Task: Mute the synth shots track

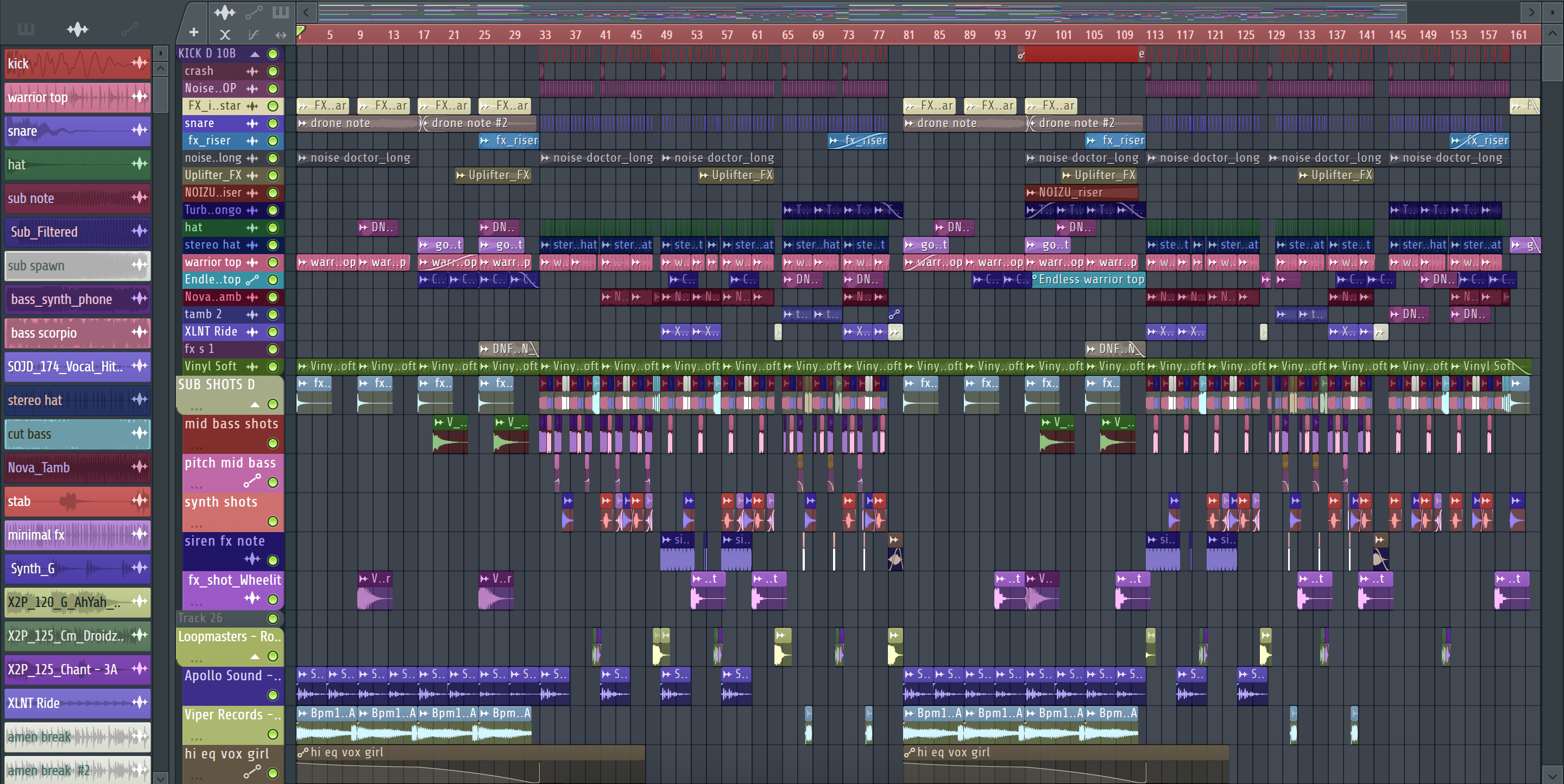Action: coord(273,521)
